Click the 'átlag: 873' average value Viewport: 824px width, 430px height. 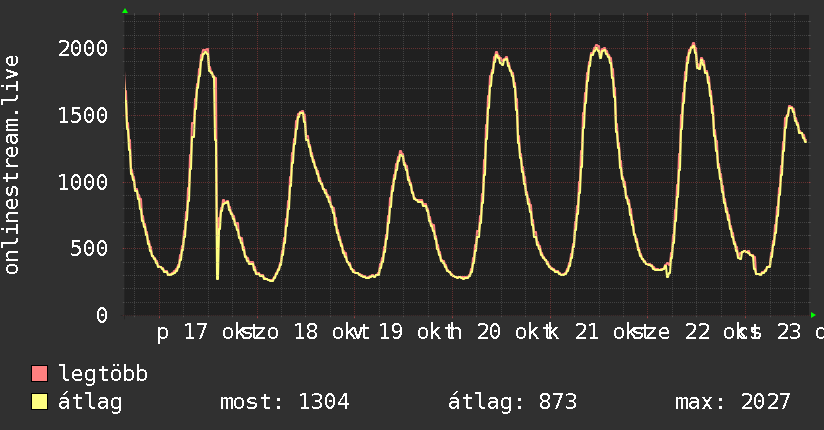[x=512, y=403]
